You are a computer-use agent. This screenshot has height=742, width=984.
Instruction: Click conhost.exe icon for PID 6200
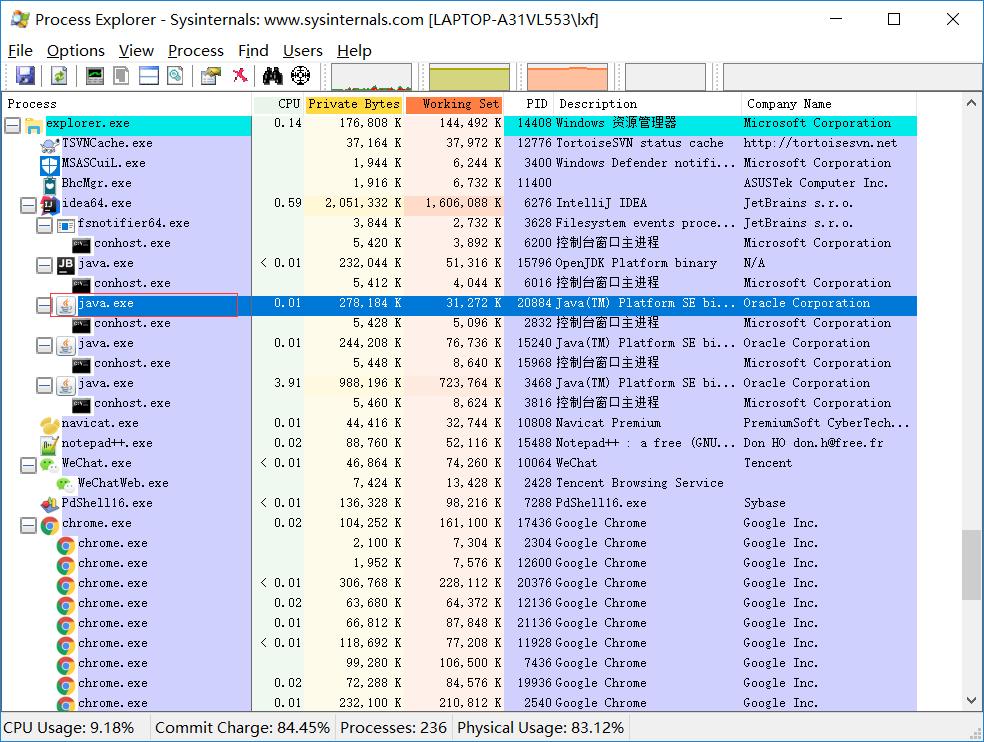coord(82,245)
